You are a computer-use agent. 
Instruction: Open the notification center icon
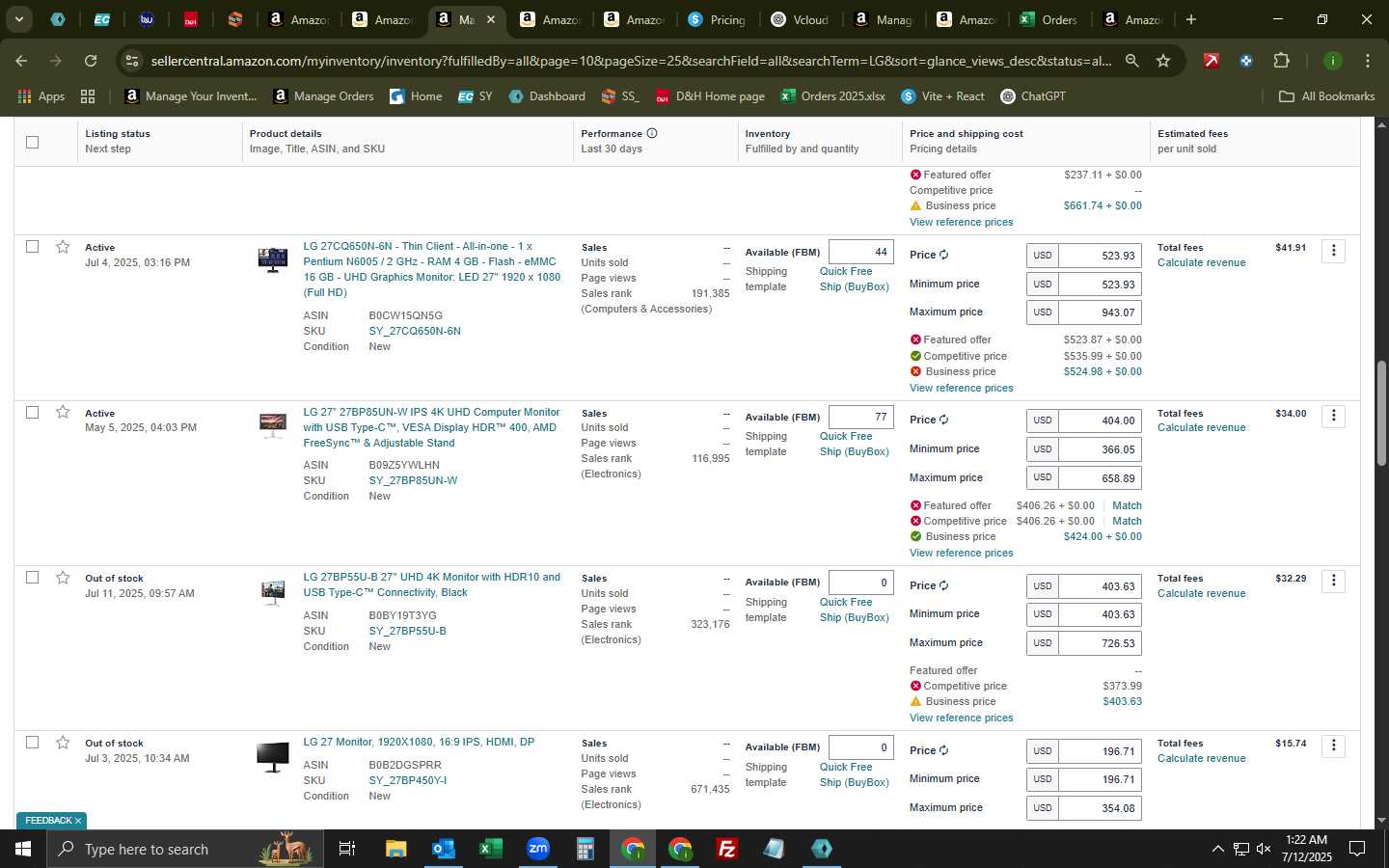point(1357,849)
